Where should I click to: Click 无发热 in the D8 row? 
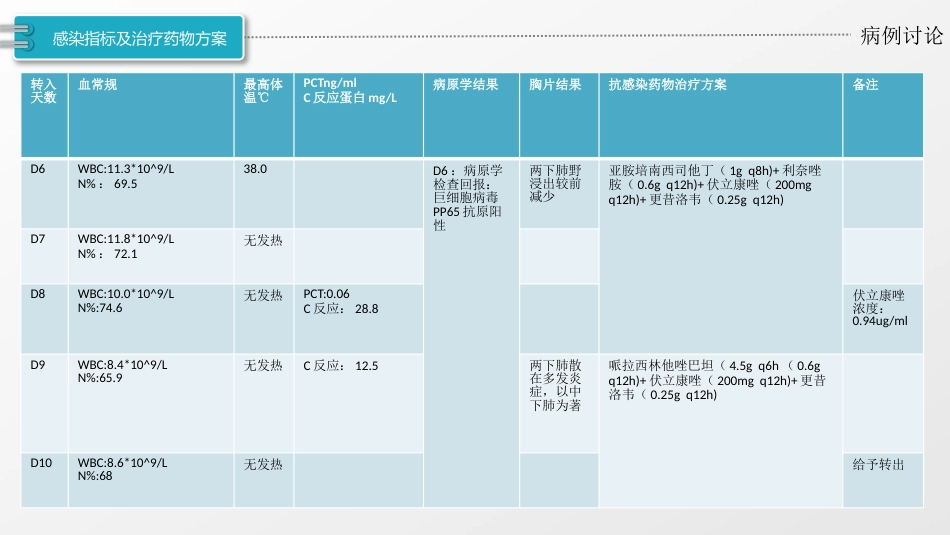click(263, 295)
